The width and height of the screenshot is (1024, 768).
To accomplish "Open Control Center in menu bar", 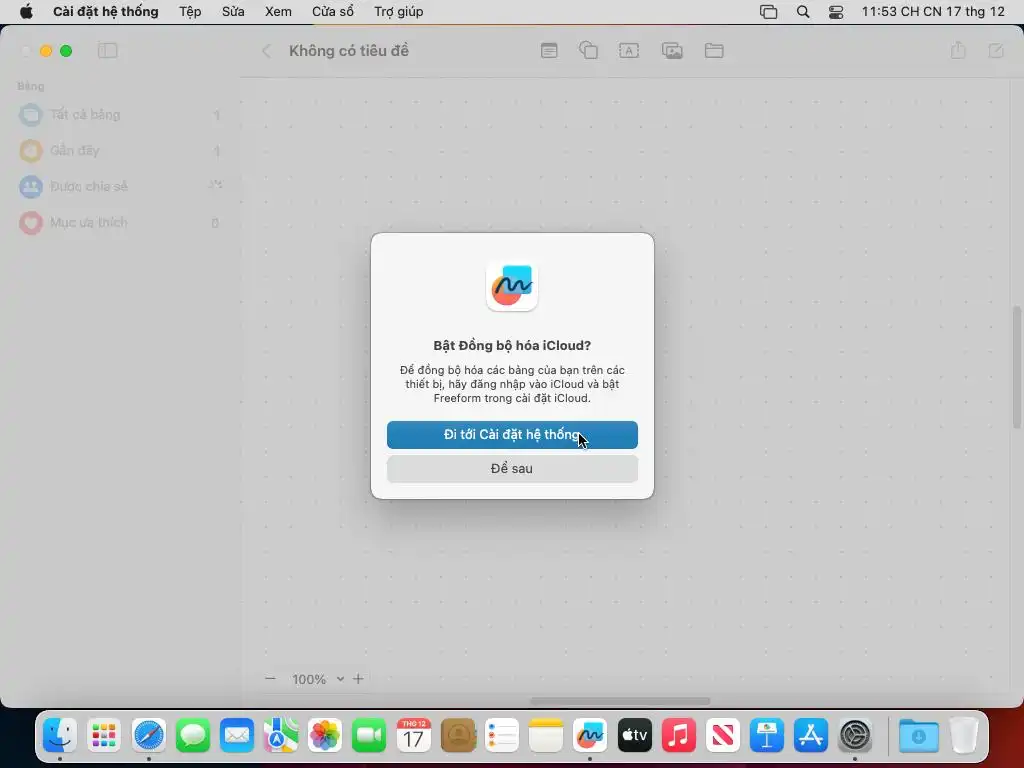I will click(836, 12).
